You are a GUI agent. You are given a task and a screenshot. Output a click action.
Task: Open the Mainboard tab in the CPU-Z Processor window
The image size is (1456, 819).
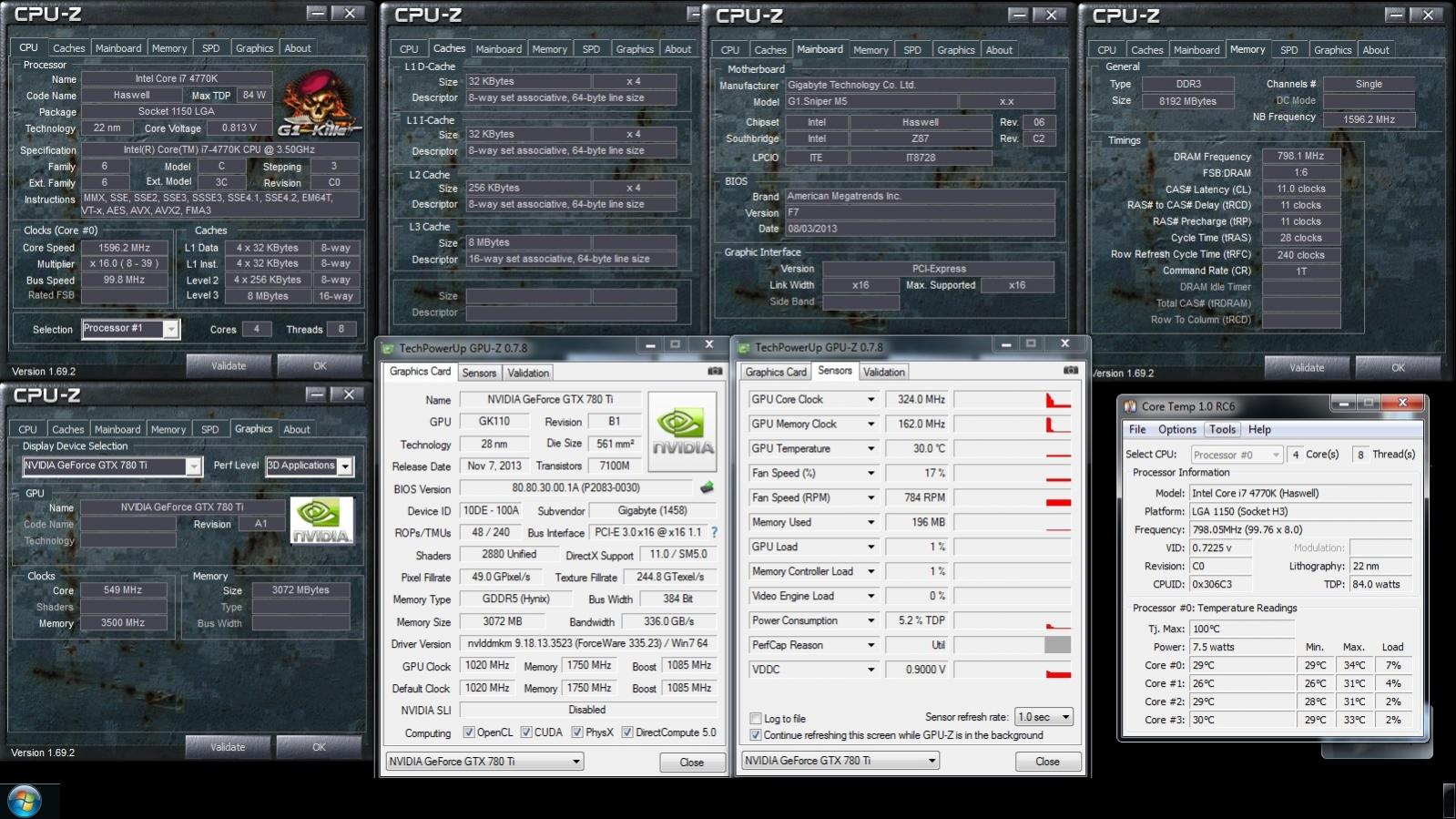point(118,48)
